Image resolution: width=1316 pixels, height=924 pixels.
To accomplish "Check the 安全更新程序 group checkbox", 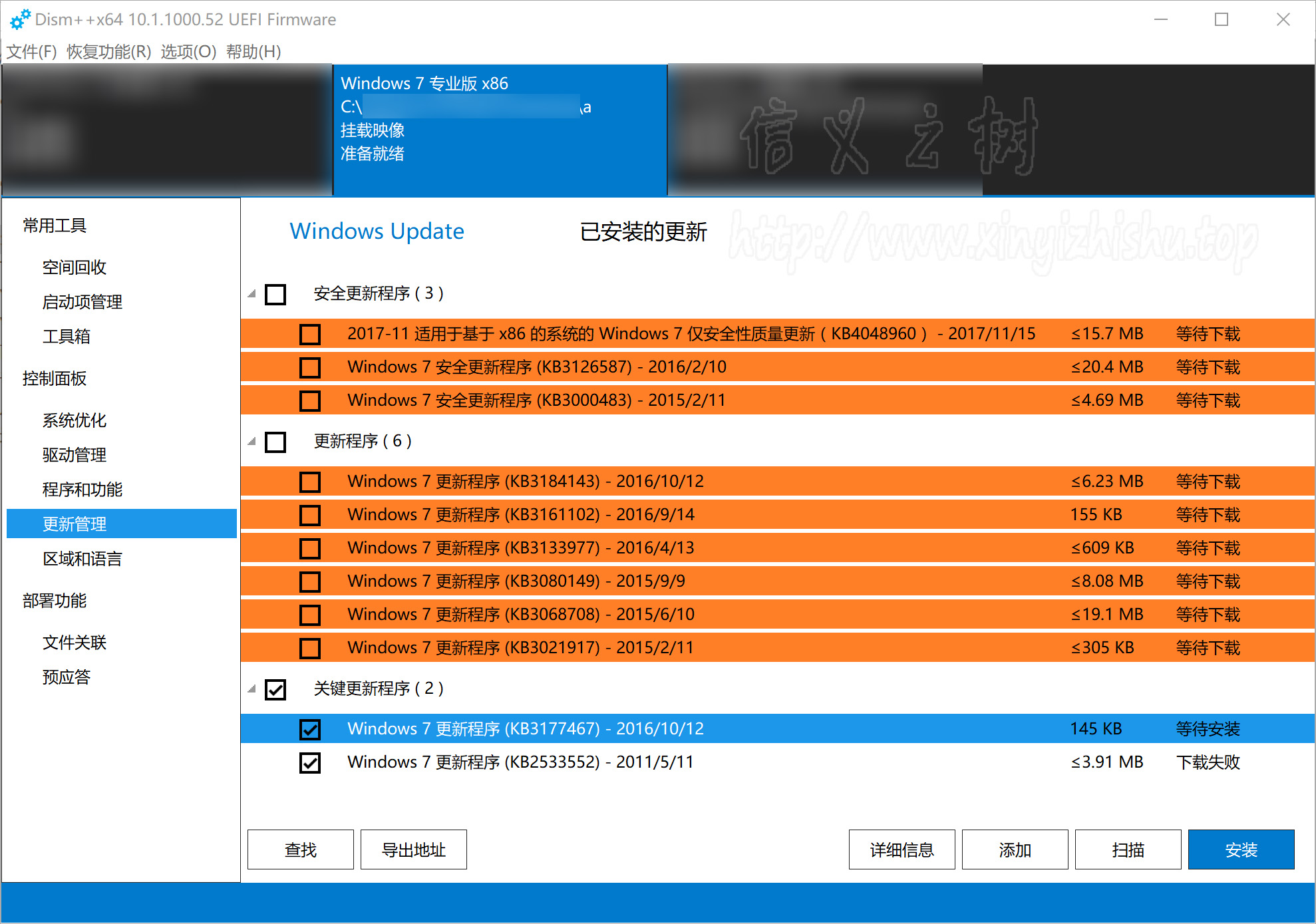I will (x=275, y=294).
